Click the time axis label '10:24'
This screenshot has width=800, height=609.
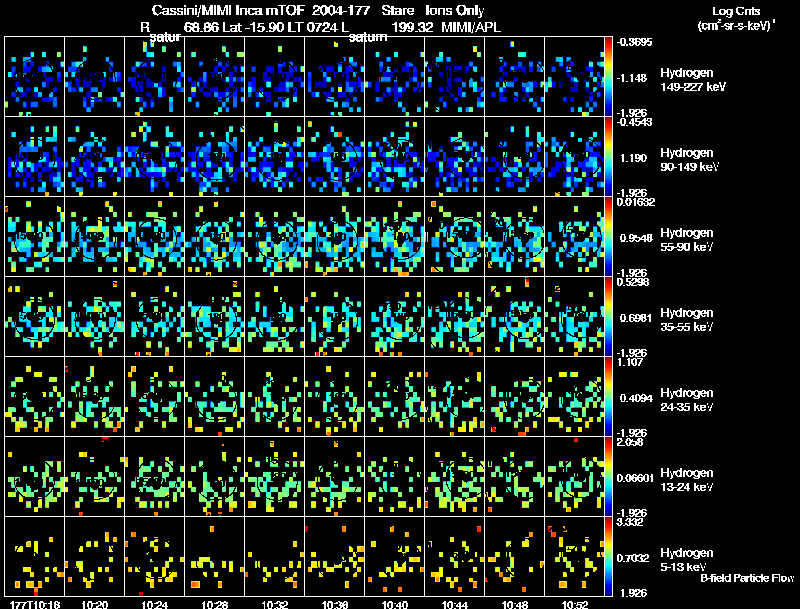tap(155, 604)
